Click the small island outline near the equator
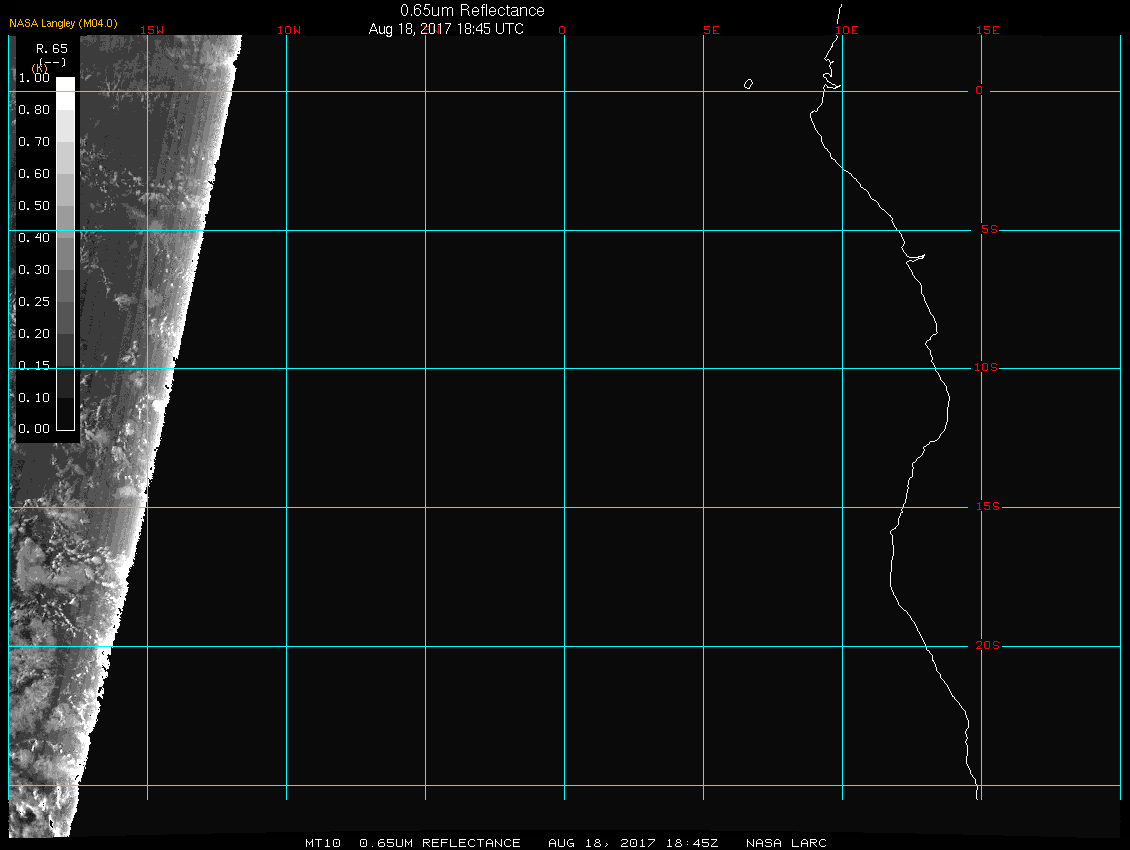Viewport: 1130px width, 850px height. [748, 84]
